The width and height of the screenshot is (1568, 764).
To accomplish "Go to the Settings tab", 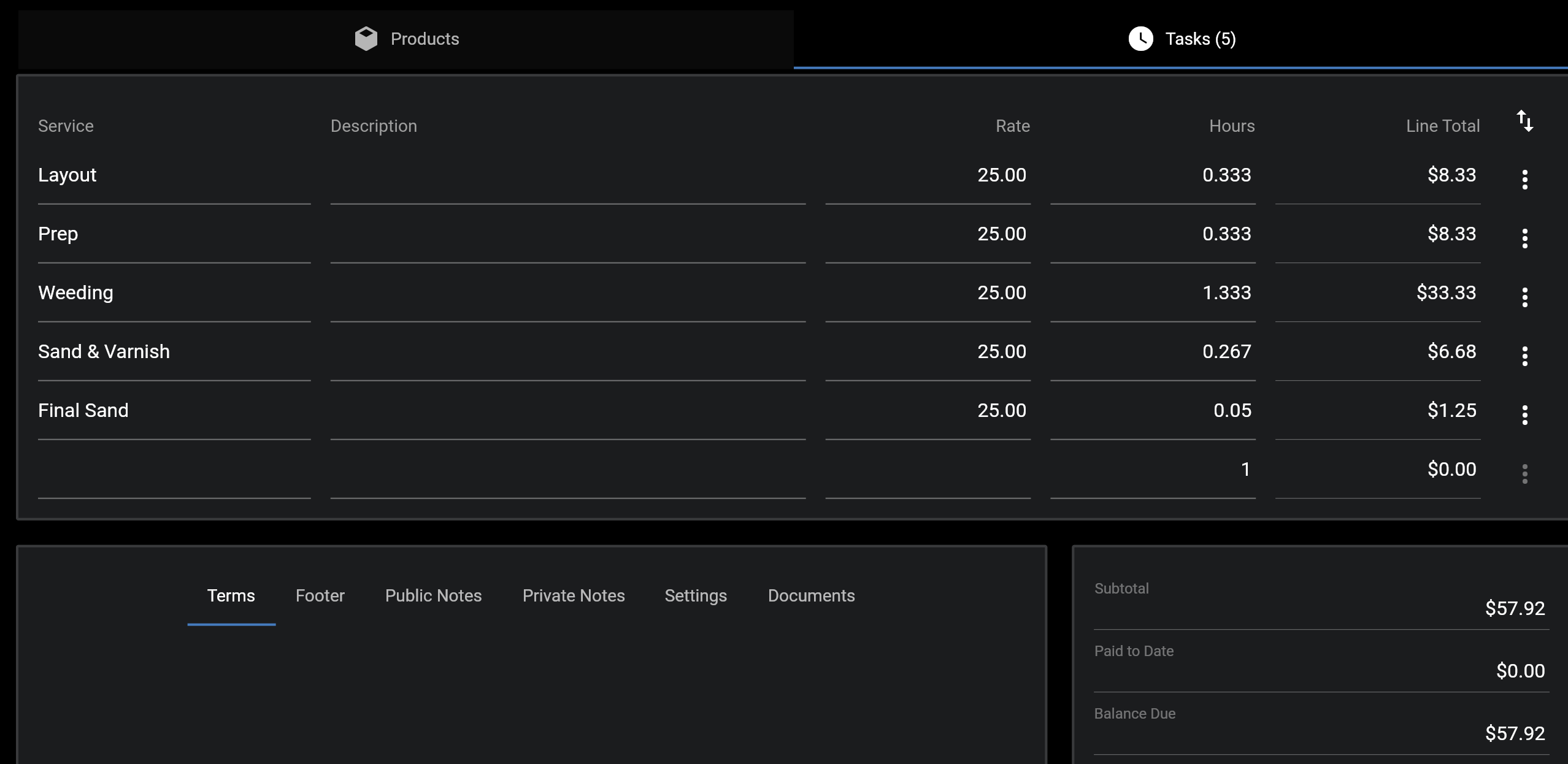I will pyautogui.click(x=695, y=595).
